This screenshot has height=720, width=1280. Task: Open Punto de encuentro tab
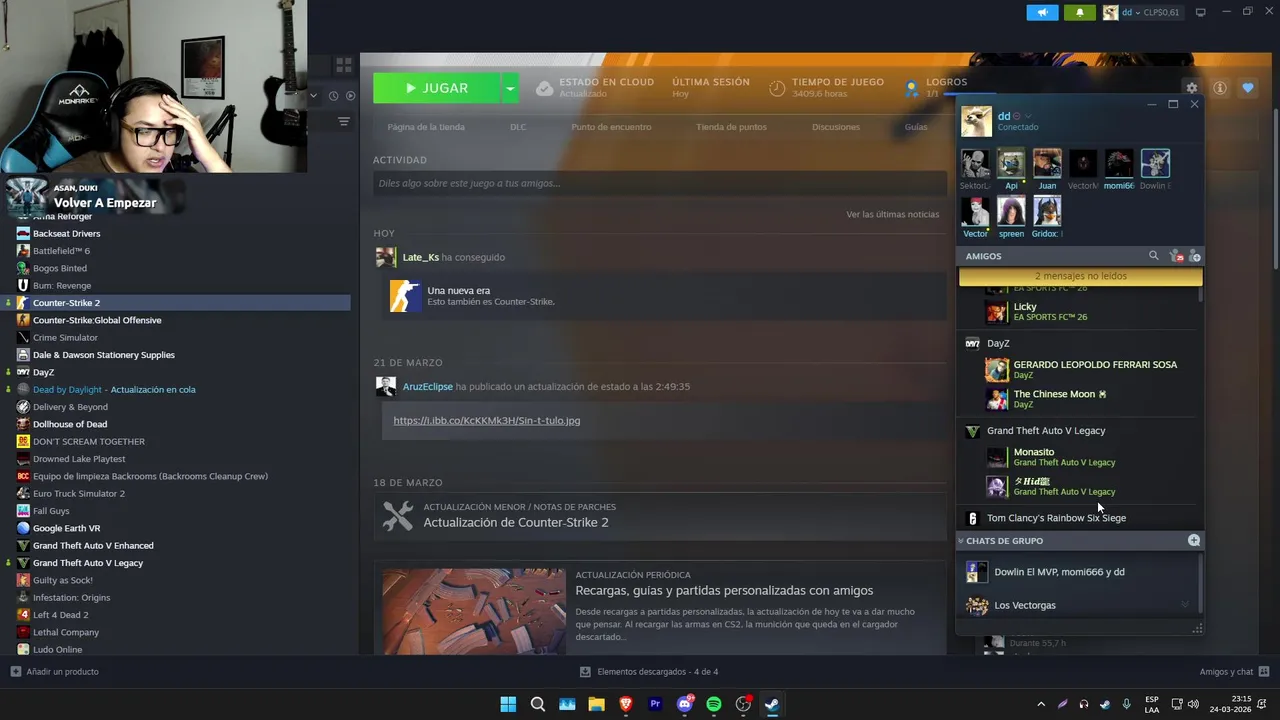(x=611, y=127)
